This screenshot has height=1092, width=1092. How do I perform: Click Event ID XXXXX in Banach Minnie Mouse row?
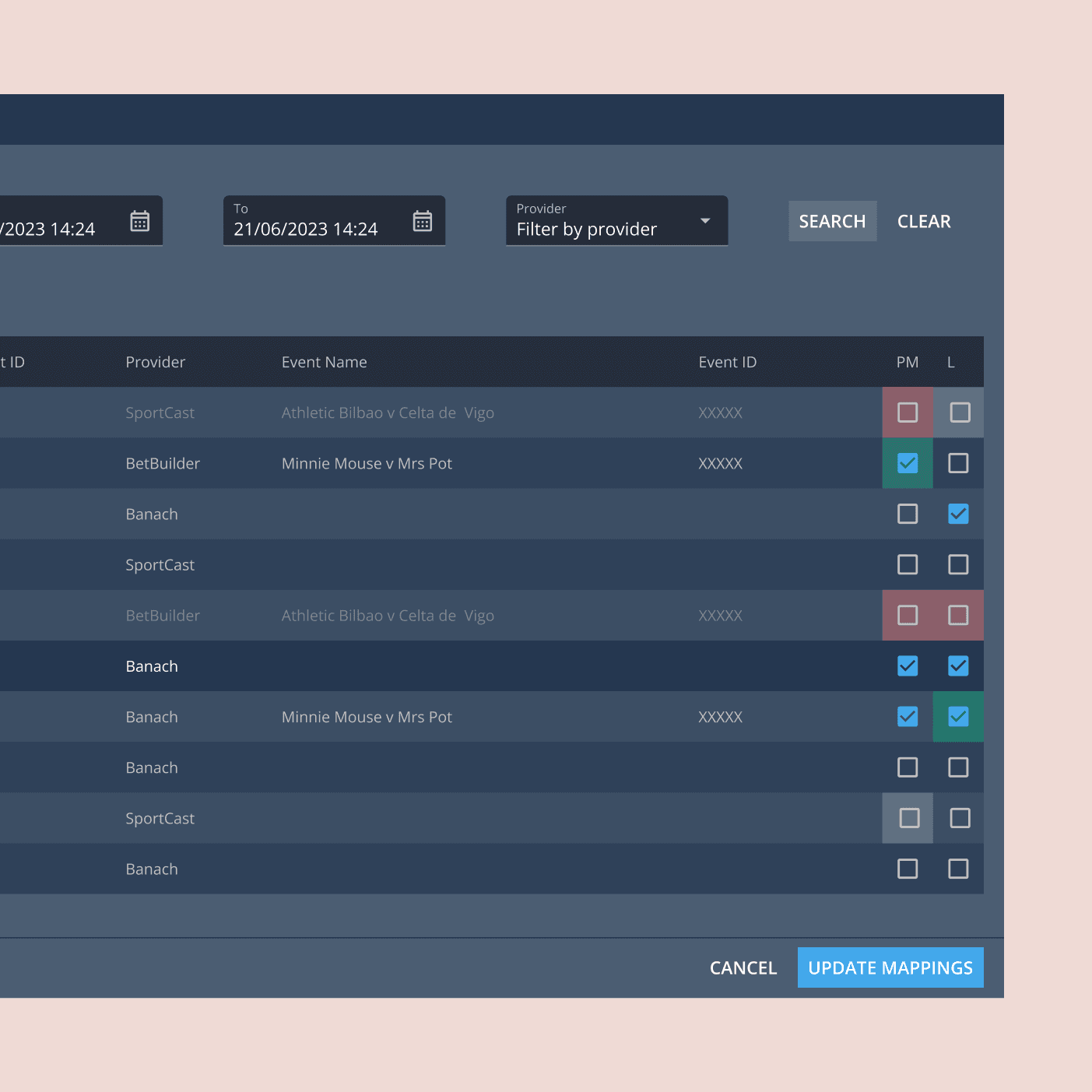[x=720, y=717]
